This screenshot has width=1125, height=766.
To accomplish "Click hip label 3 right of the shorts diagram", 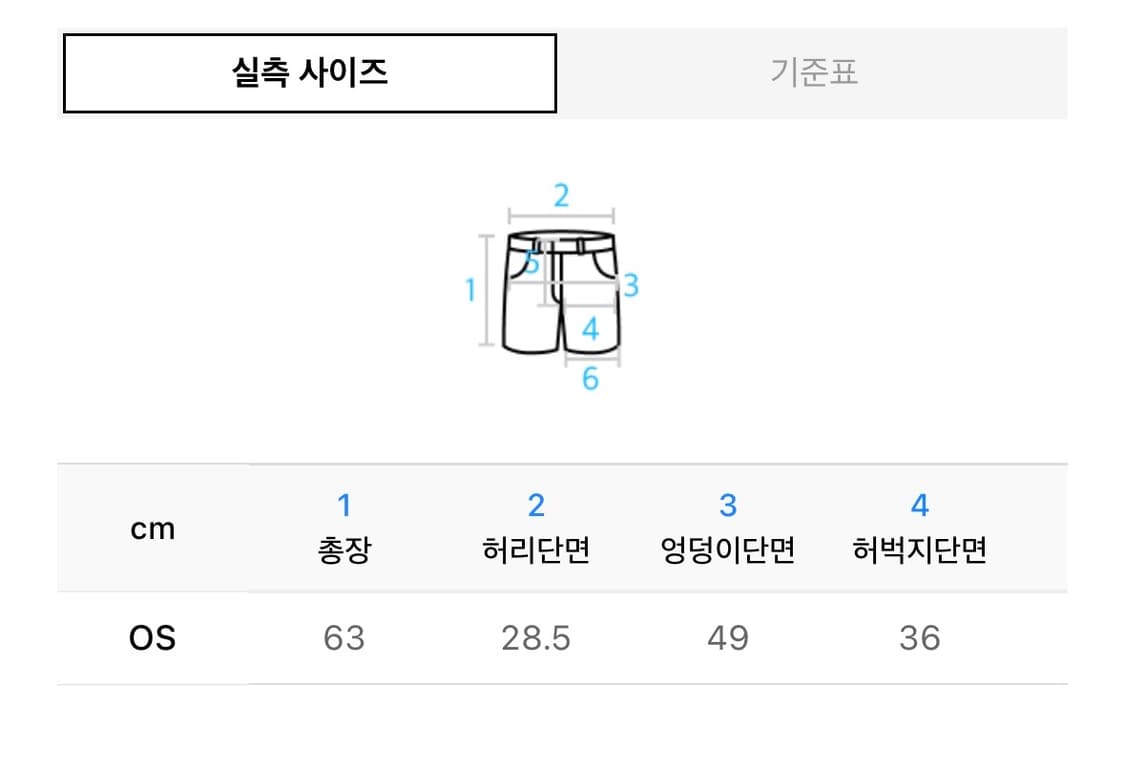I will (x=630, y=286).
